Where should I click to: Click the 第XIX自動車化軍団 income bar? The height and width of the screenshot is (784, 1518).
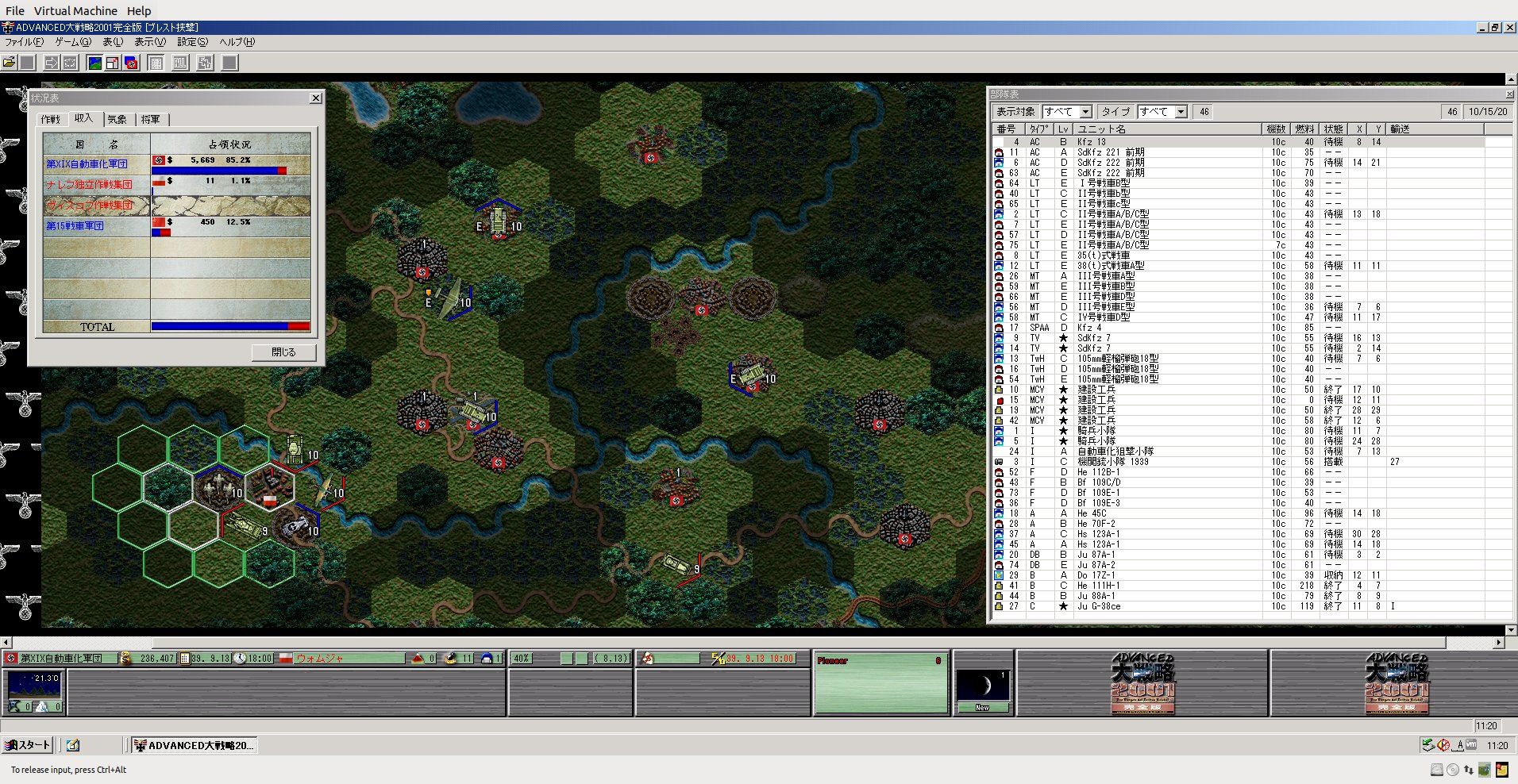point(219,171)
